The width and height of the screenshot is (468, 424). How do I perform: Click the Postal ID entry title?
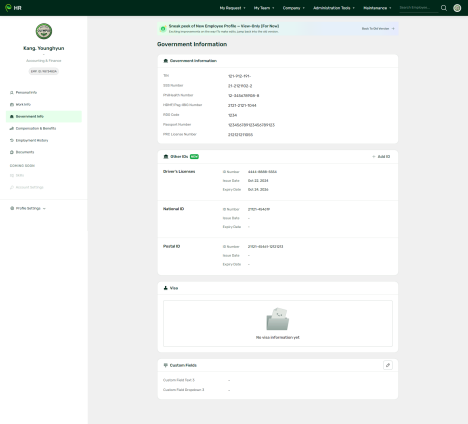pos(171,247)
